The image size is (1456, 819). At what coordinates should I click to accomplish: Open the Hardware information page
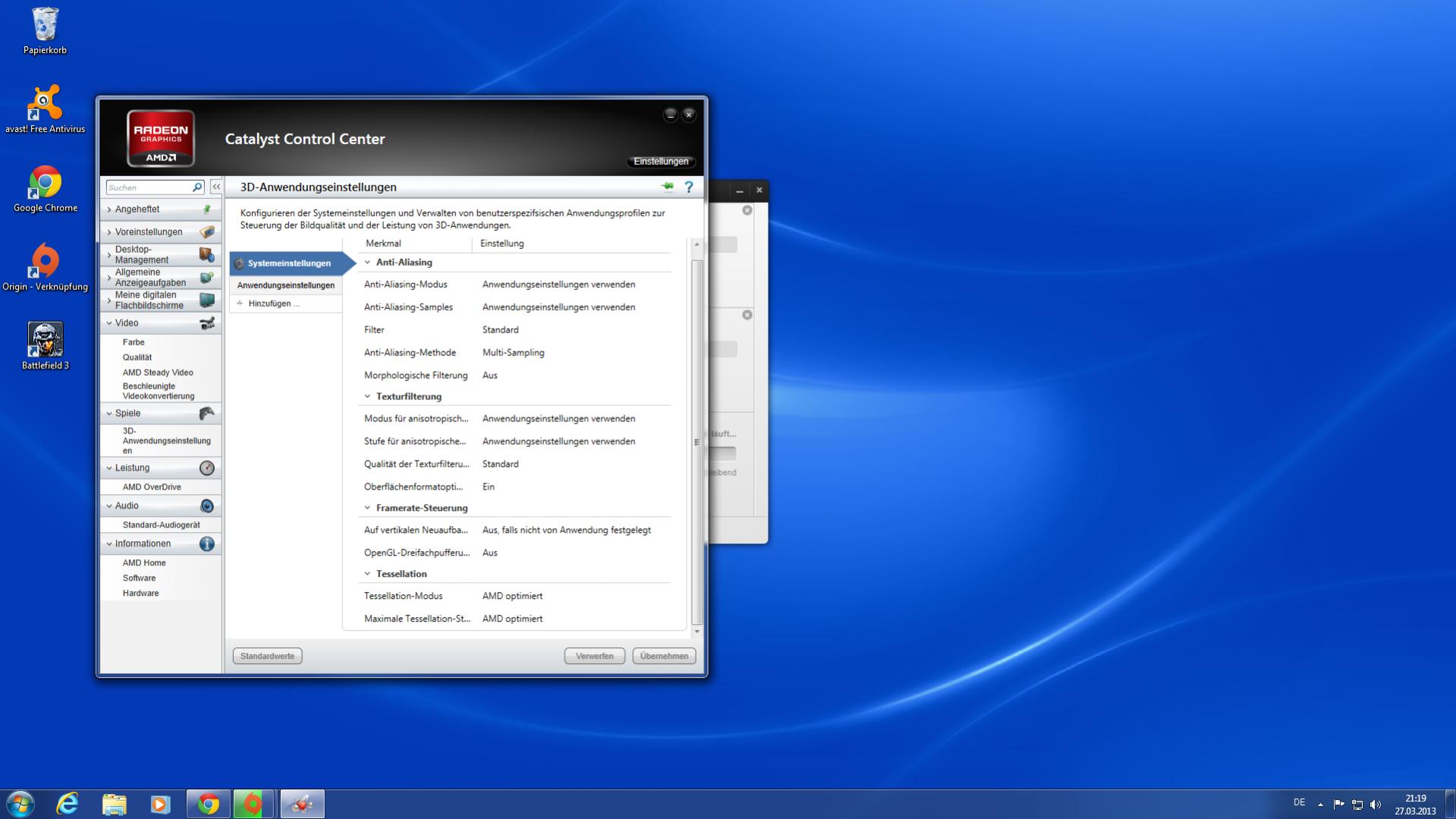pos(140,594)
